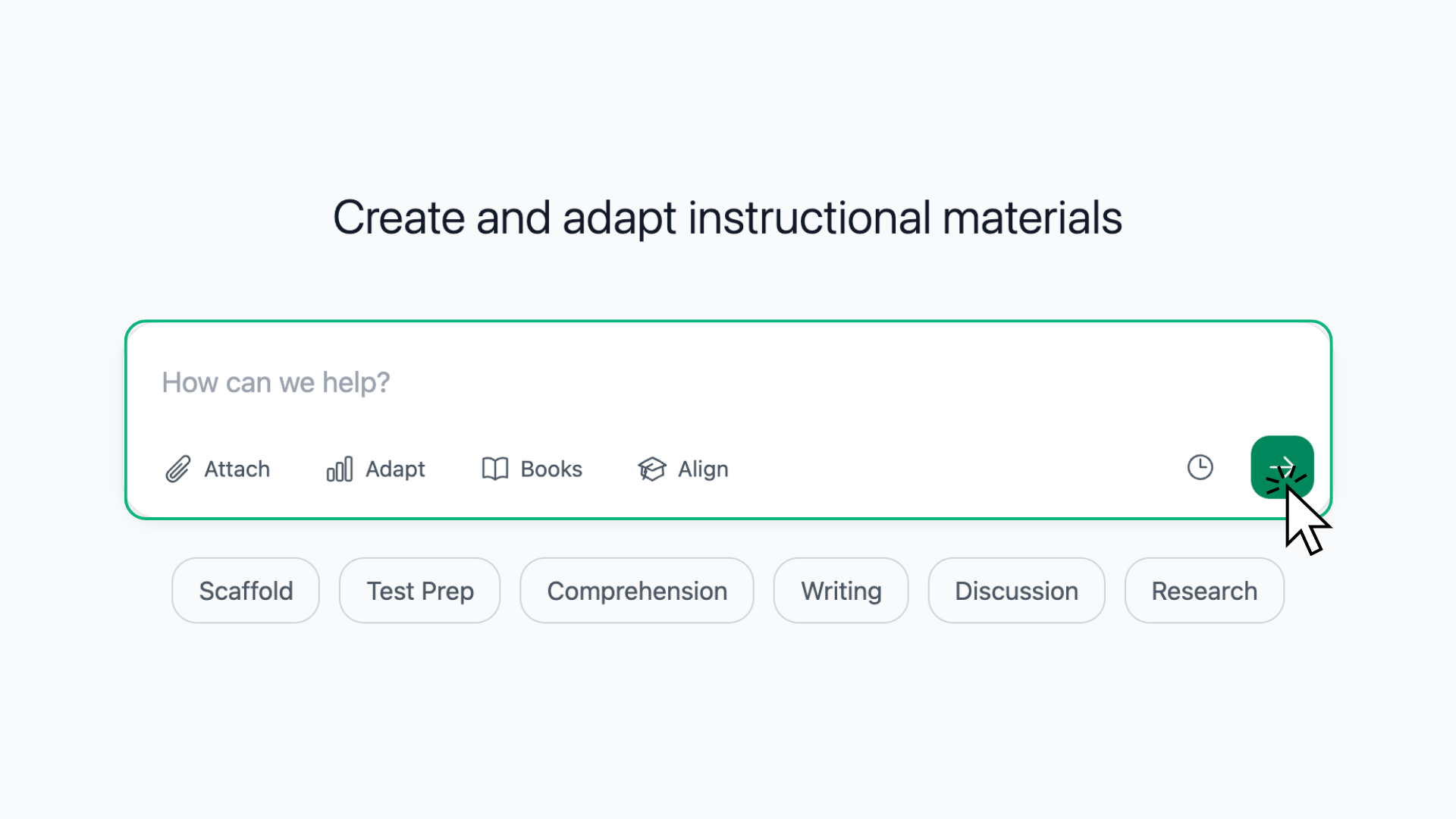Screen dimensions: 1456x819
Task: Click the bar chart Adapt icon
Action: click(340, 469)
